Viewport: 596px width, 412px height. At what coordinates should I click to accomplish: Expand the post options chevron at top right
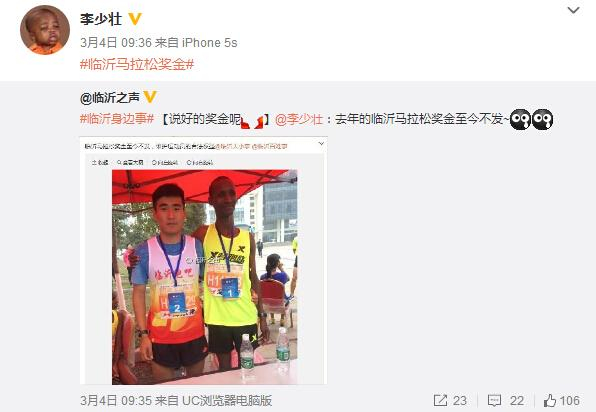click(x=573, y=10)
